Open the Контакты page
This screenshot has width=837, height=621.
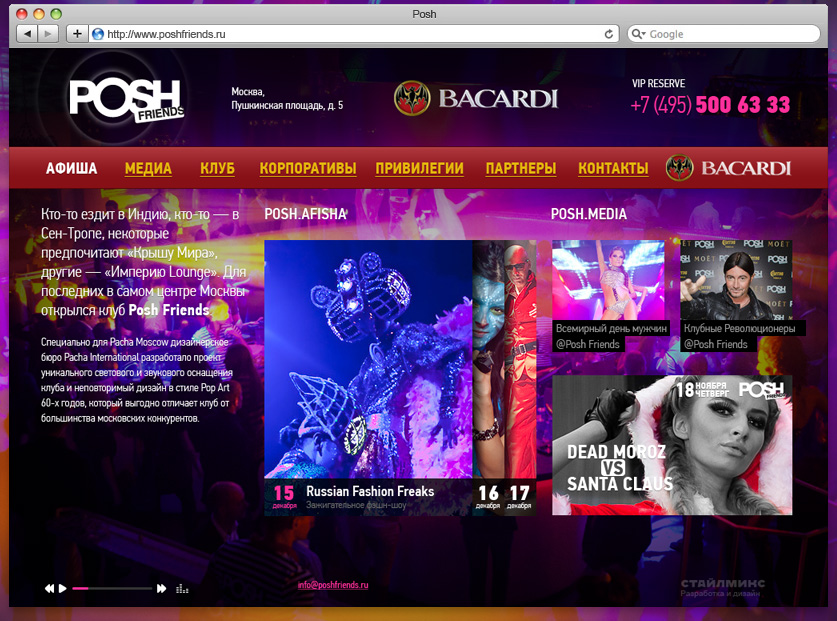click(x=609, y=168)
